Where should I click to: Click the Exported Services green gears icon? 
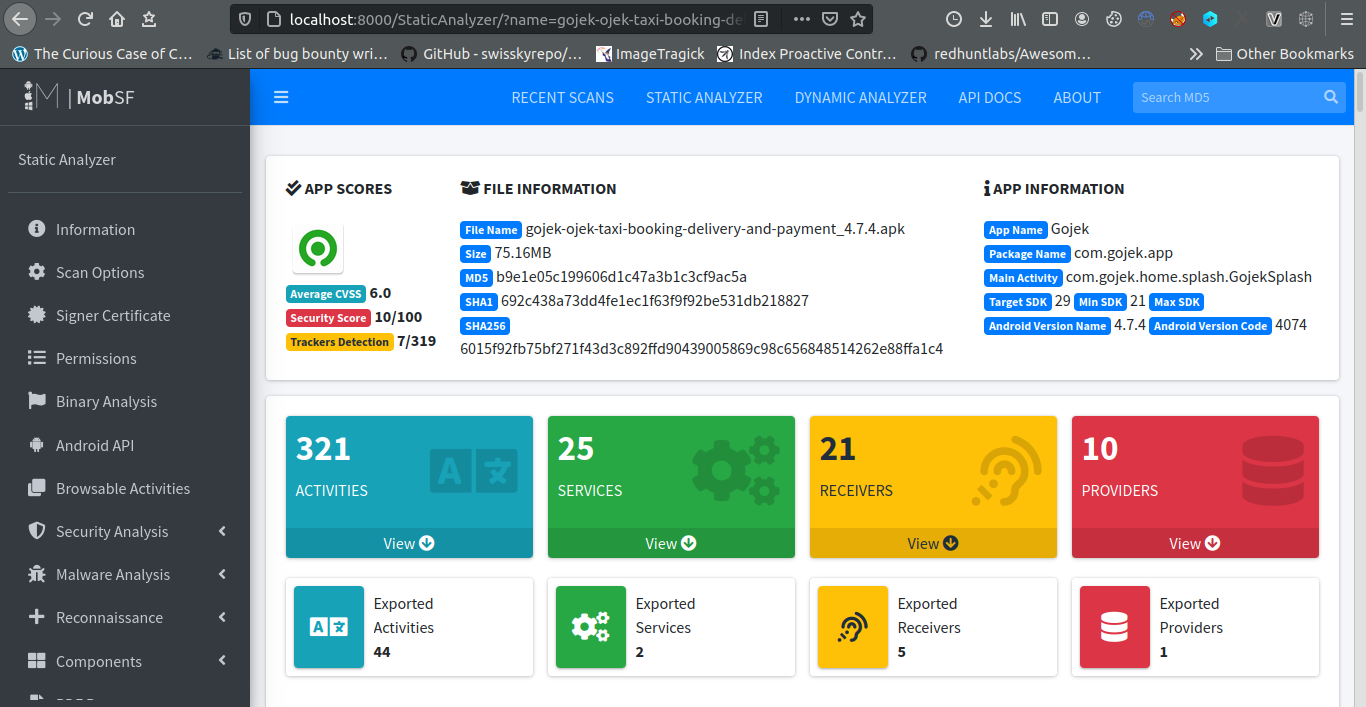pos(591,627)
